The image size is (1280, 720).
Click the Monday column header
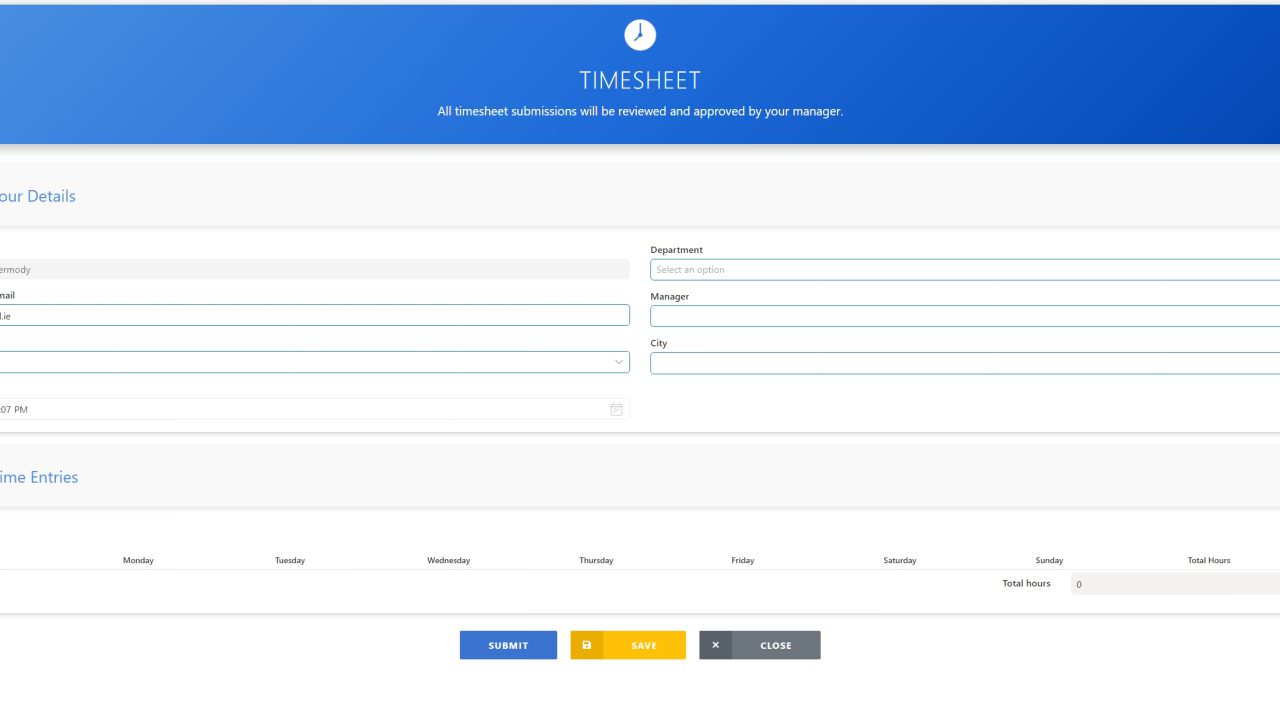click(138, 560)
